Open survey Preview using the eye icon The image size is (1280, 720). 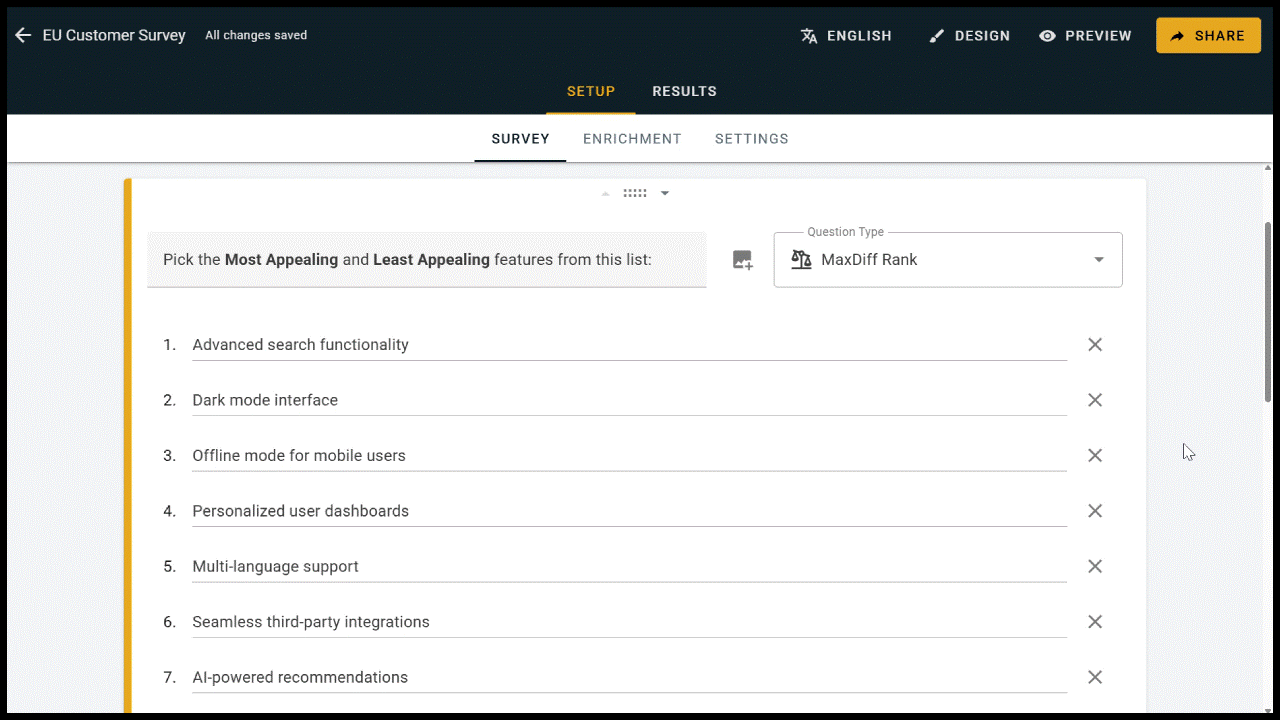coord(1047,35)
